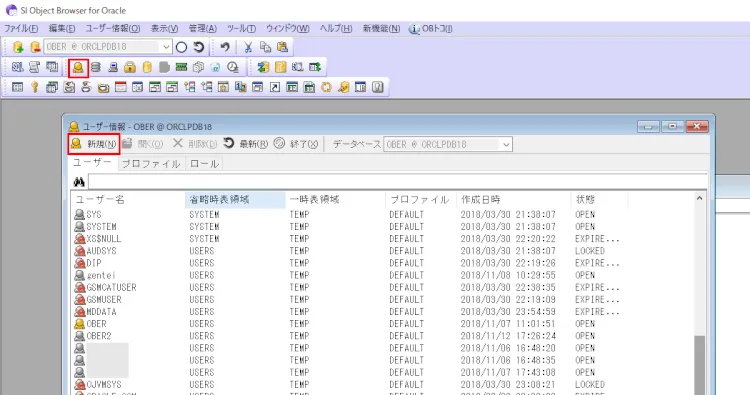Click the yellow cylinder database icon

pos(147,67)
